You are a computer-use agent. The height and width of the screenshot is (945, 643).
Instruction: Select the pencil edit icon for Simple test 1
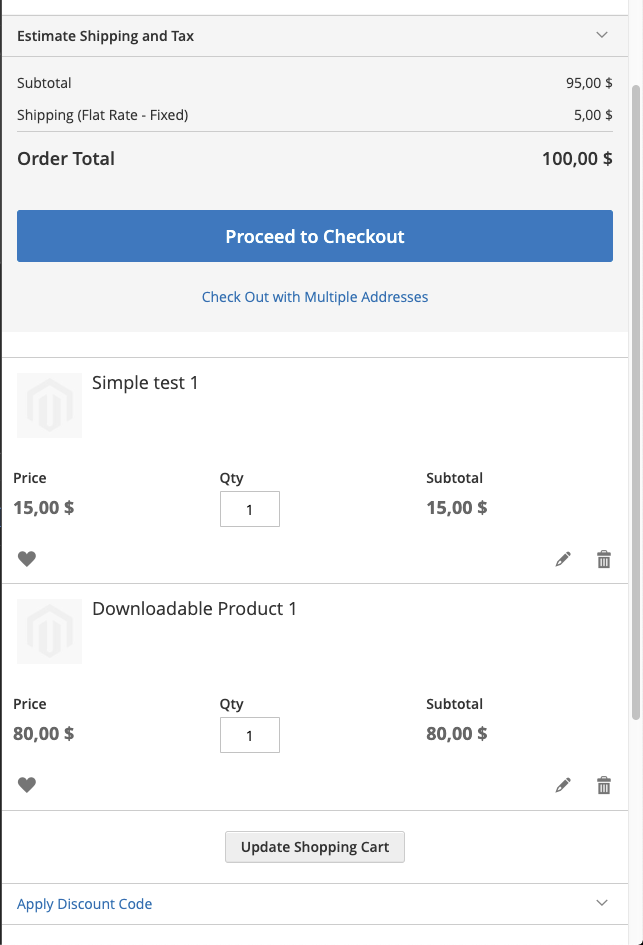(563, 559)
